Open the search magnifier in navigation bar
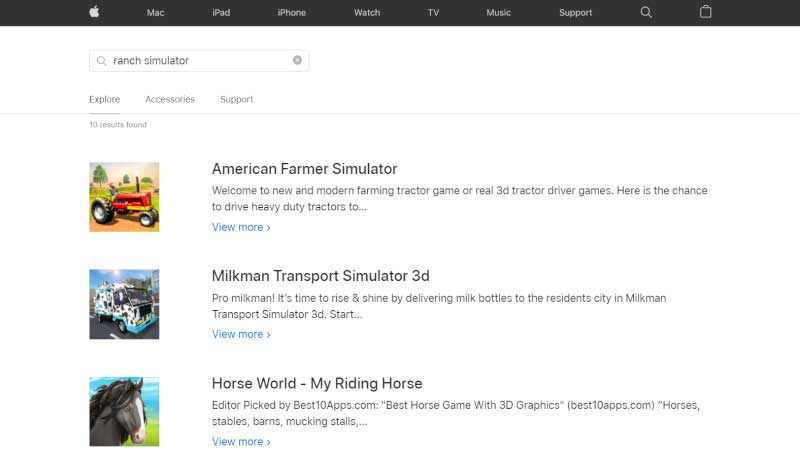 pos(646,12)
